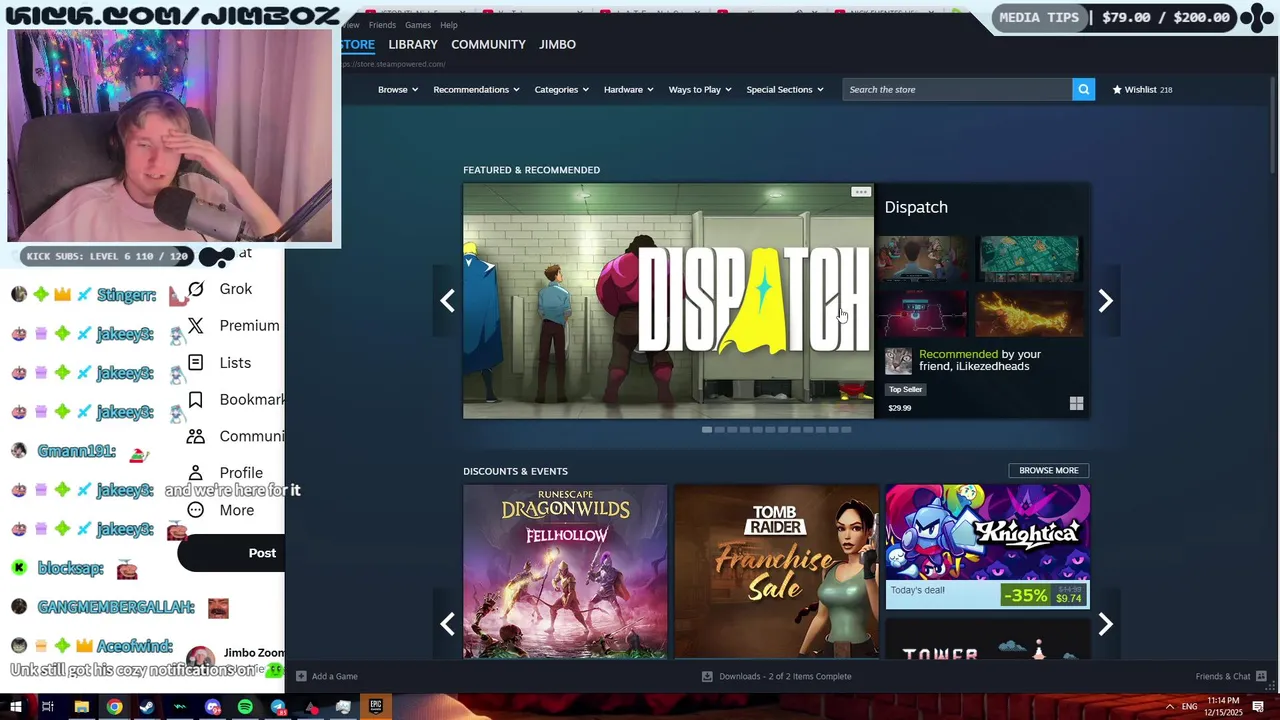Screen dimensions: 1280x720
Task: Click the X Premium logo icon
Action: coord(196,326)
